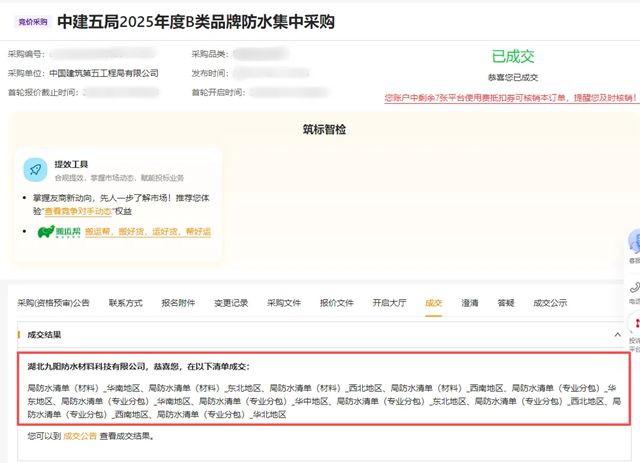The height and width of the screenshot is (463, 640).
Task: Click the 成交公告 link
Action: pos(80,436)
